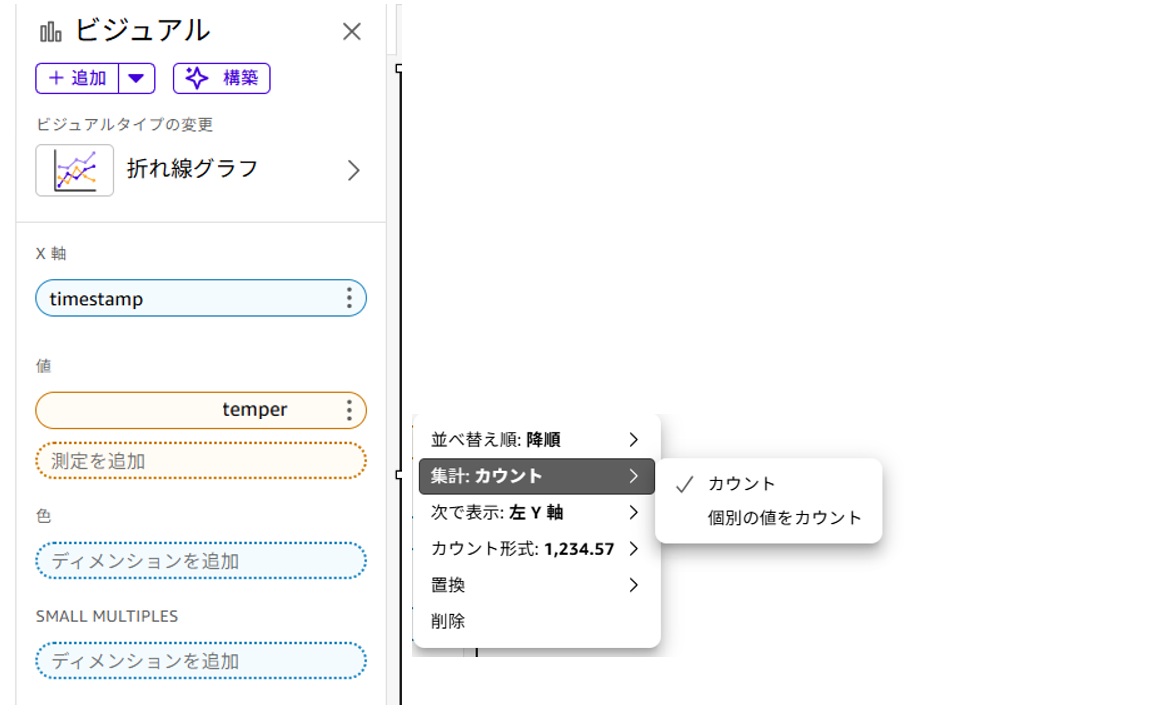Click the 構築 sparkle button
Screen dimensions: 1152x720
[221, 78]
